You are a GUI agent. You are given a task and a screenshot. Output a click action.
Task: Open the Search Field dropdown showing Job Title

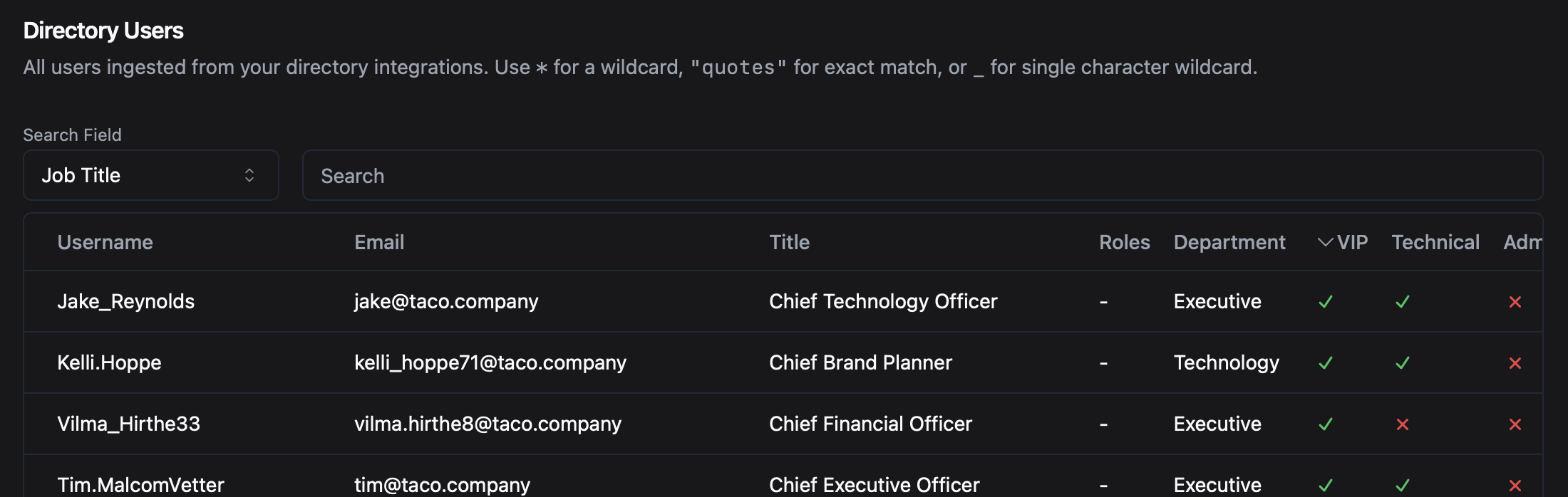150,175
